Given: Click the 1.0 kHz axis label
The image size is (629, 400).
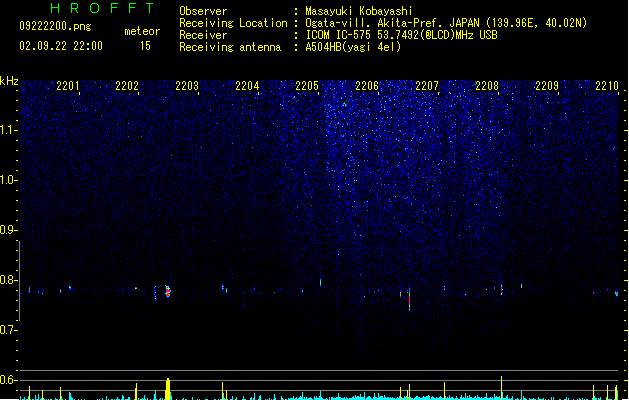Looking at the screenshot, I should point(8,180).
